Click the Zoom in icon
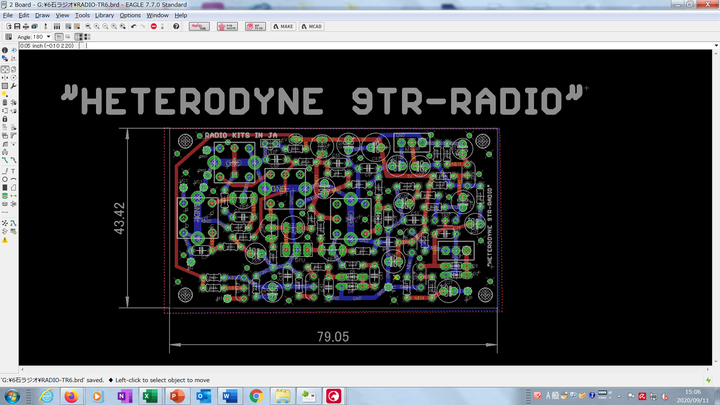720x405 pixels. point(97,26)
